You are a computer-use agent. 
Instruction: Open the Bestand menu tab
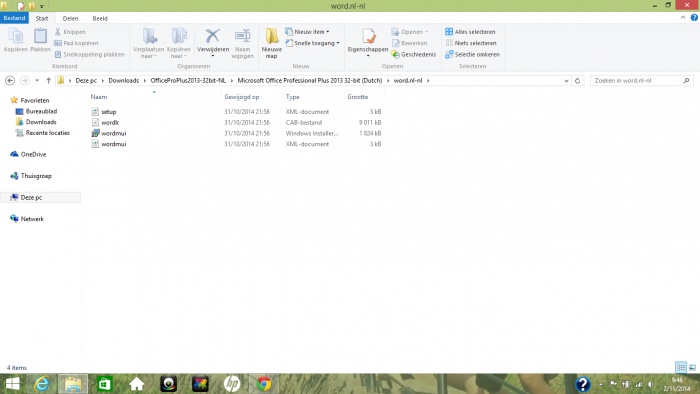[14, 18]
